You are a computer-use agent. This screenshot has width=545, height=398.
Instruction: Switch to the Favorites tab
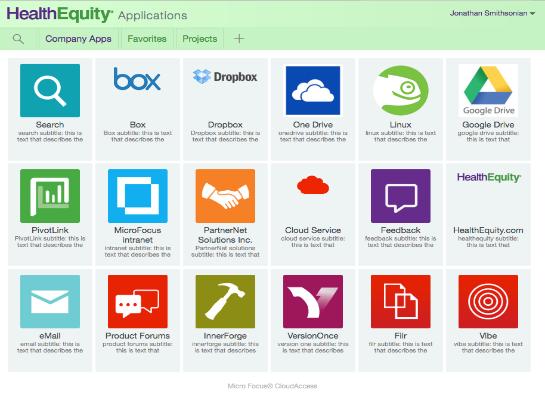coord(147,39)
